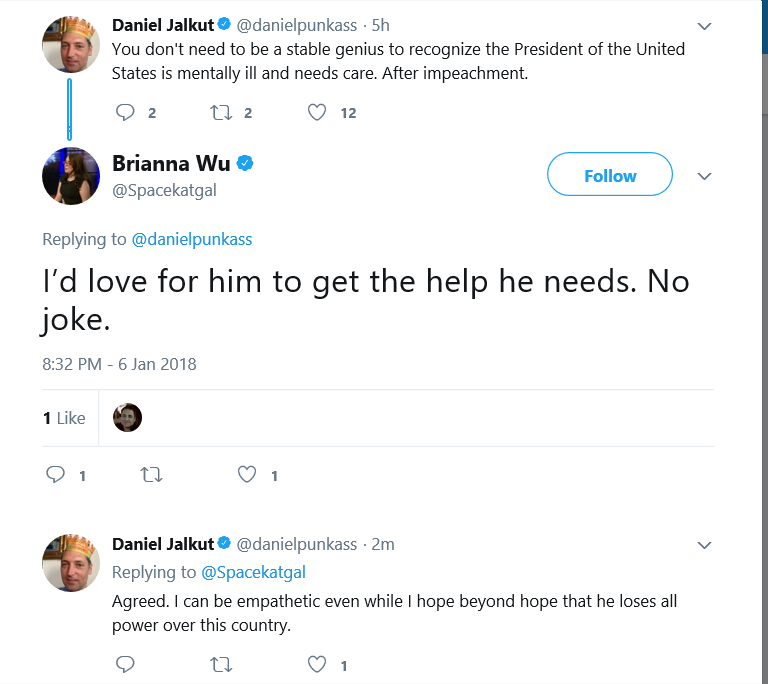Retweet Daniel Jalkut's stable genius tweet

pyautogui.click(x=221, y=113)
